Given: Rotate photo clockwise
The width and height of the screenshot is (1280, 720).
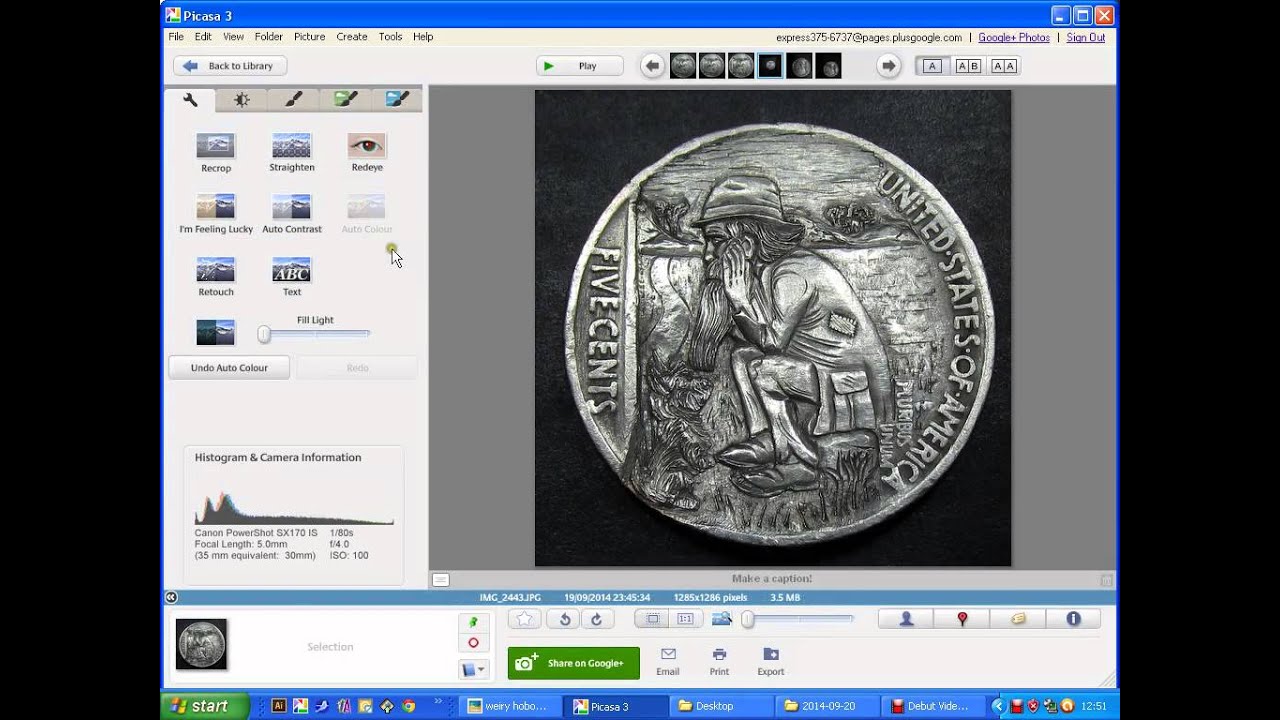Looking at the screenshot, I should tap(596, 619).
